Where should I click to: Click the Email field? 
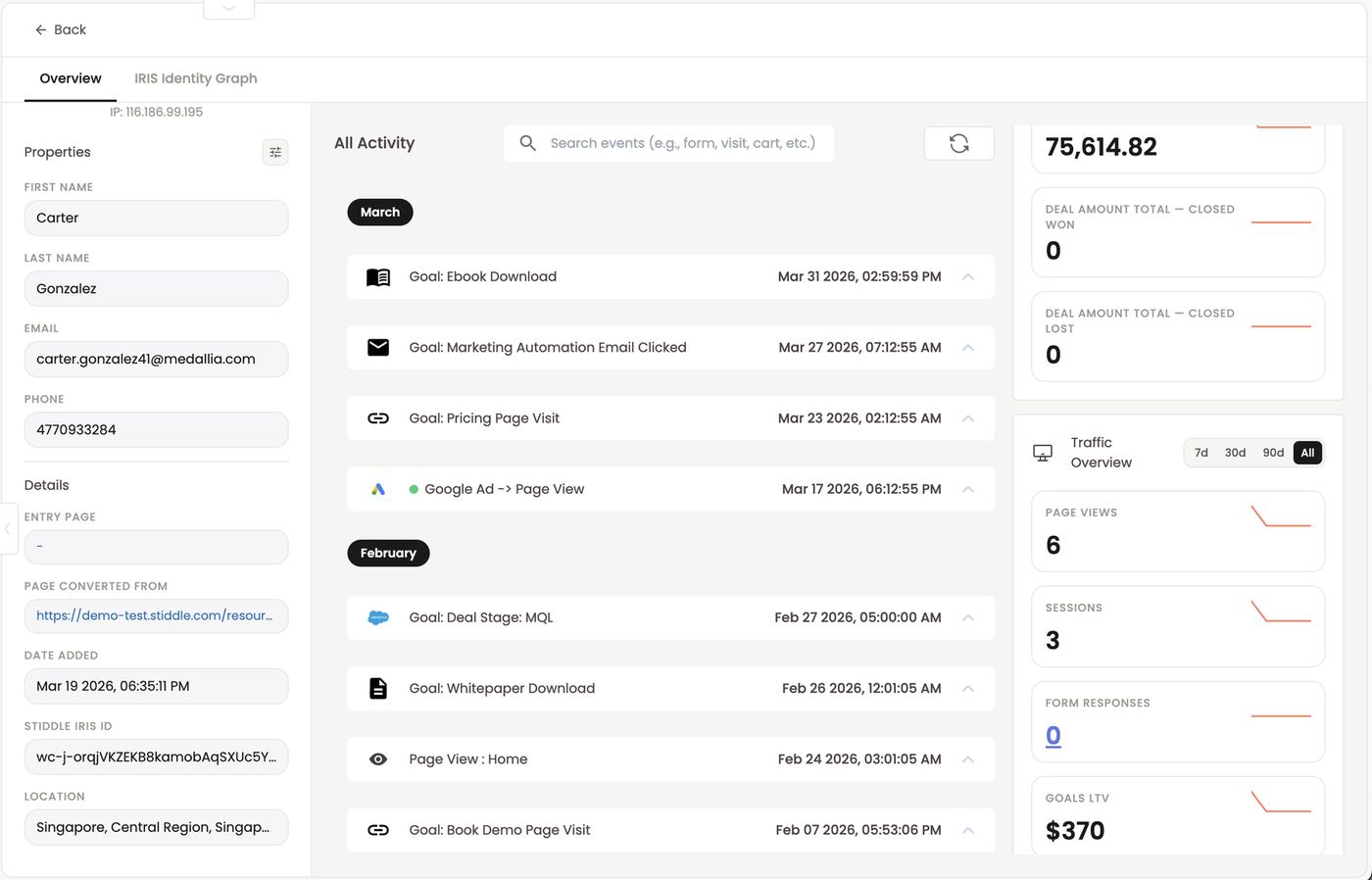tap(156, 360)
